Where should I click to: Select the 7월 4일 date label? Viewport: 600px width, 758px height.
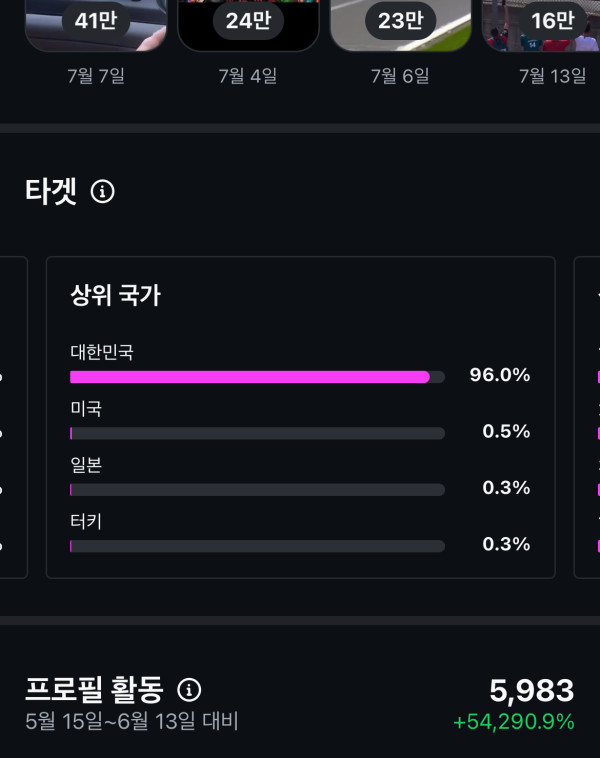[x=248, y=76]
